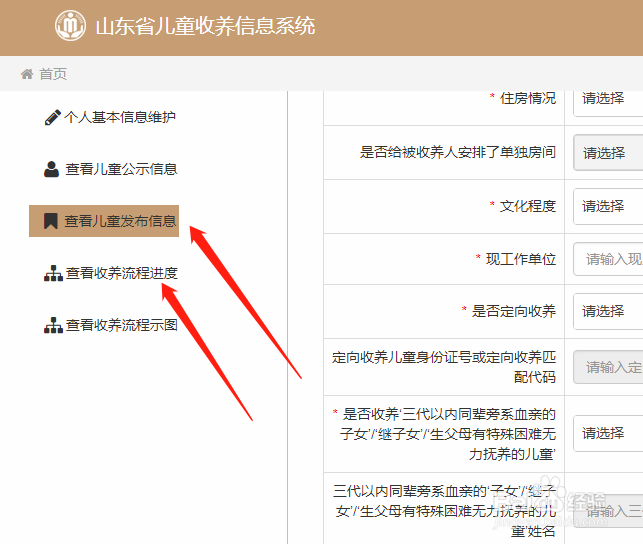Open the 文化程度 dropdown
The width and height of the screenshot is (643, 544).
coord(608,206)
